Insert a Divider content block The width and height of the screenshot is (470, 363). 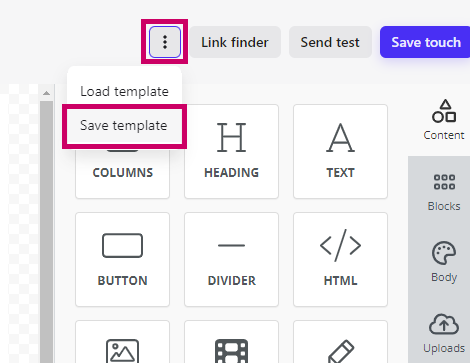(231, 259)
